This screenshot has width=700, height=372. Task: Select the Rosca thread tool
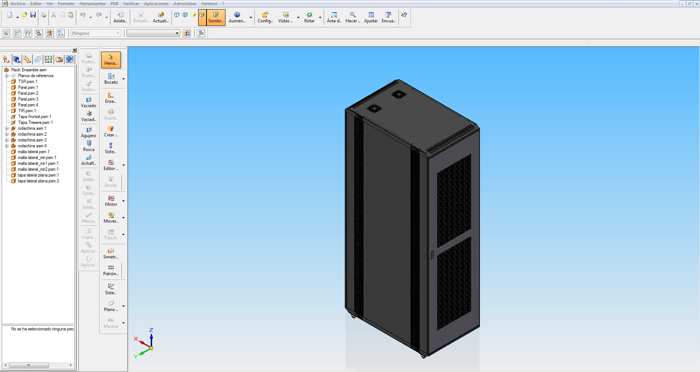(x=88, y=146)
